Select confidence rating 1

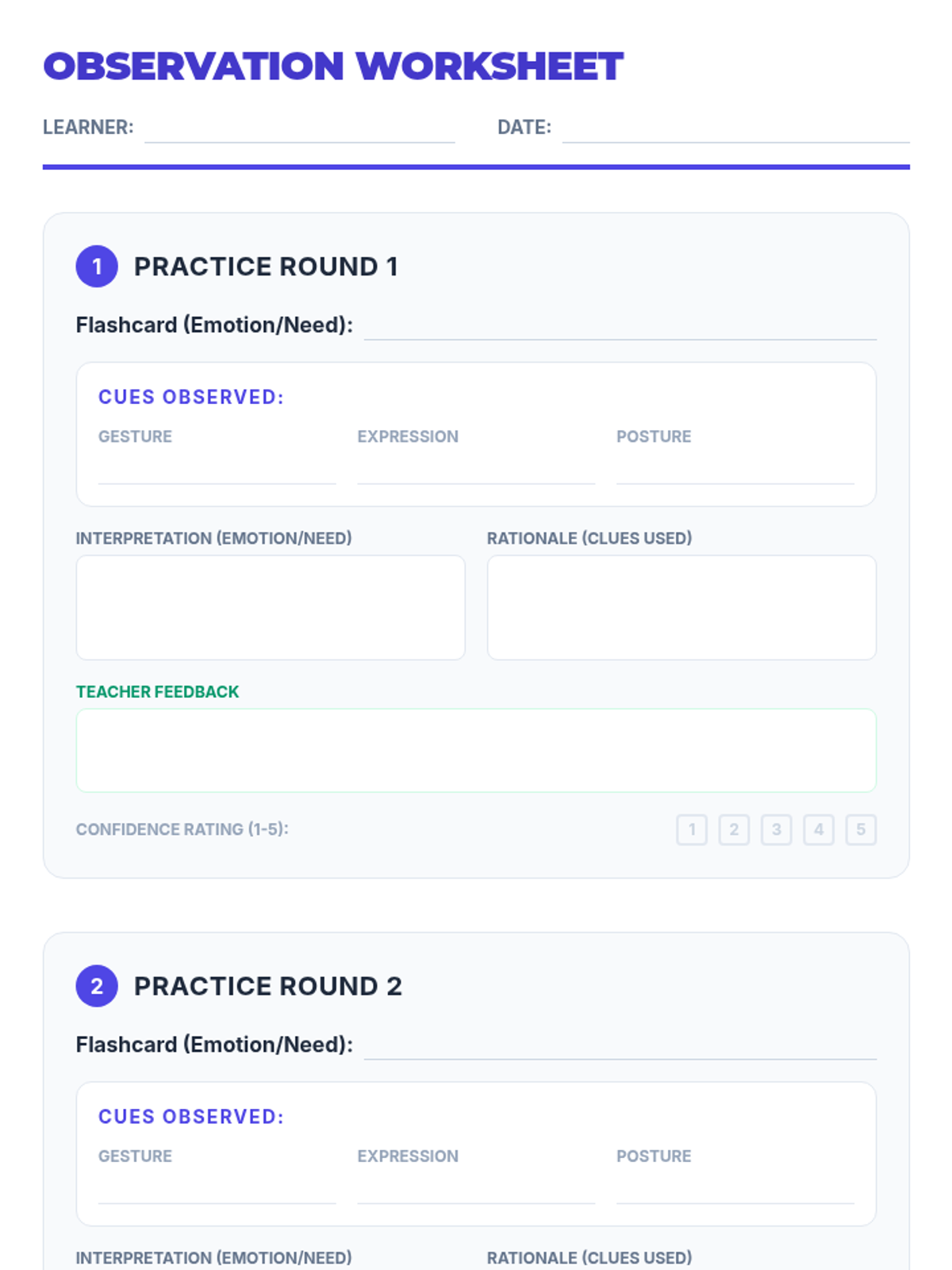pos(692,829)
